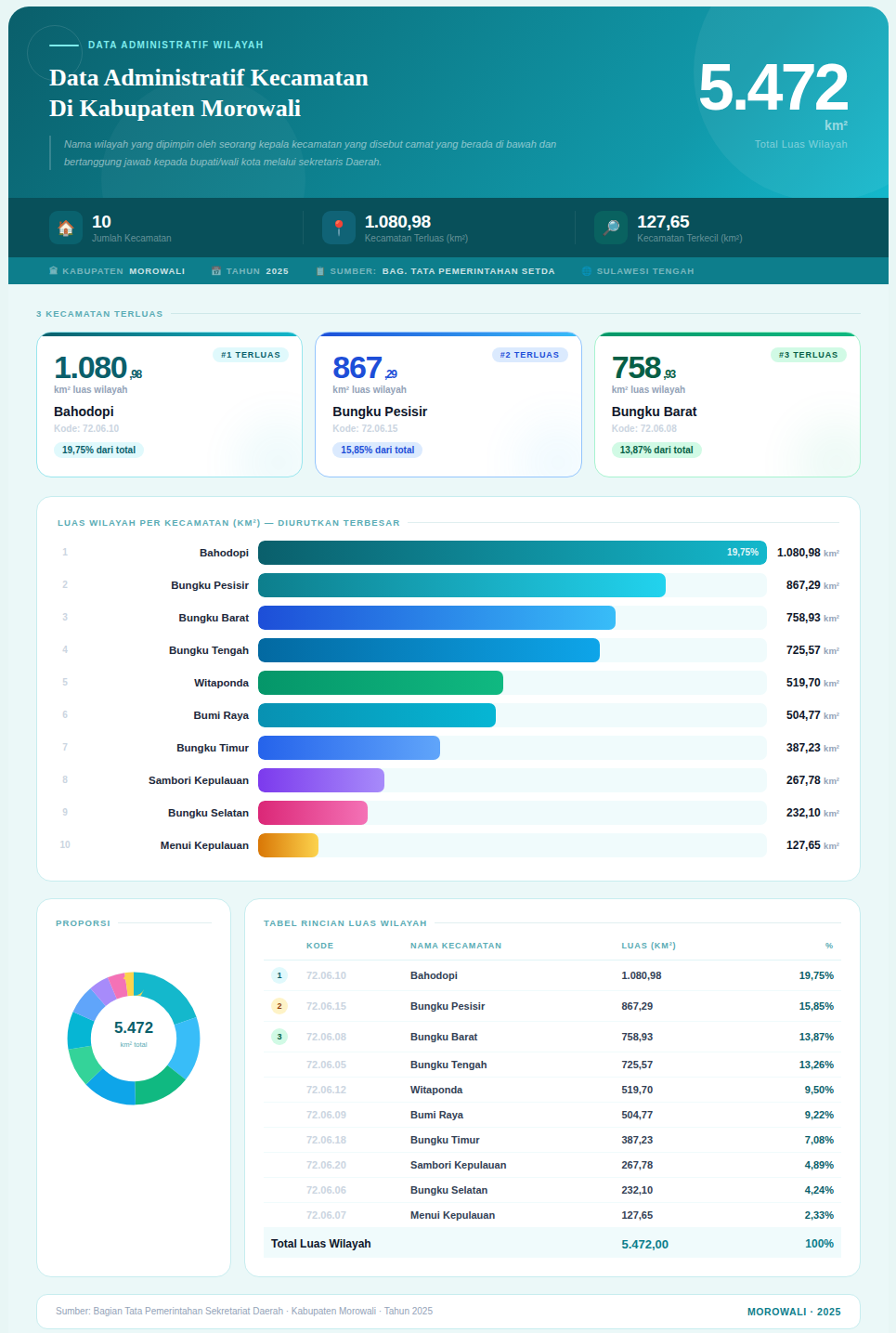Image resolution: width=896 pixels, height=1333 pixels.
Task: Click the calendar icon next to Tahun 2025
Action: click(x=216, y=271)
